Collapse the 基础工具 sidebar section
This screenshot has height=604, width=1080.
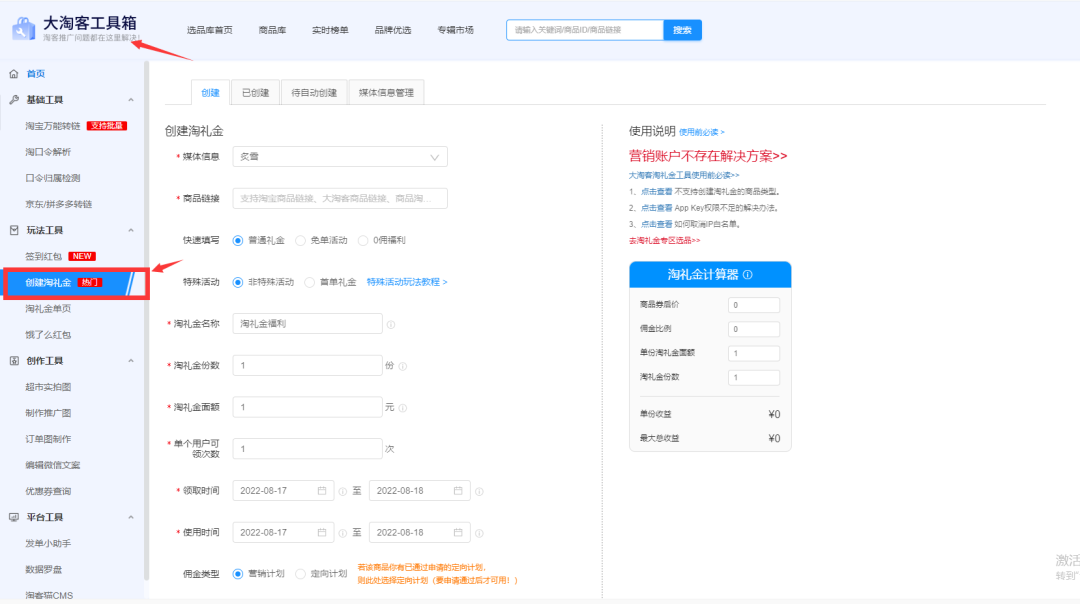pyautogui.click(x=131, y=100)
